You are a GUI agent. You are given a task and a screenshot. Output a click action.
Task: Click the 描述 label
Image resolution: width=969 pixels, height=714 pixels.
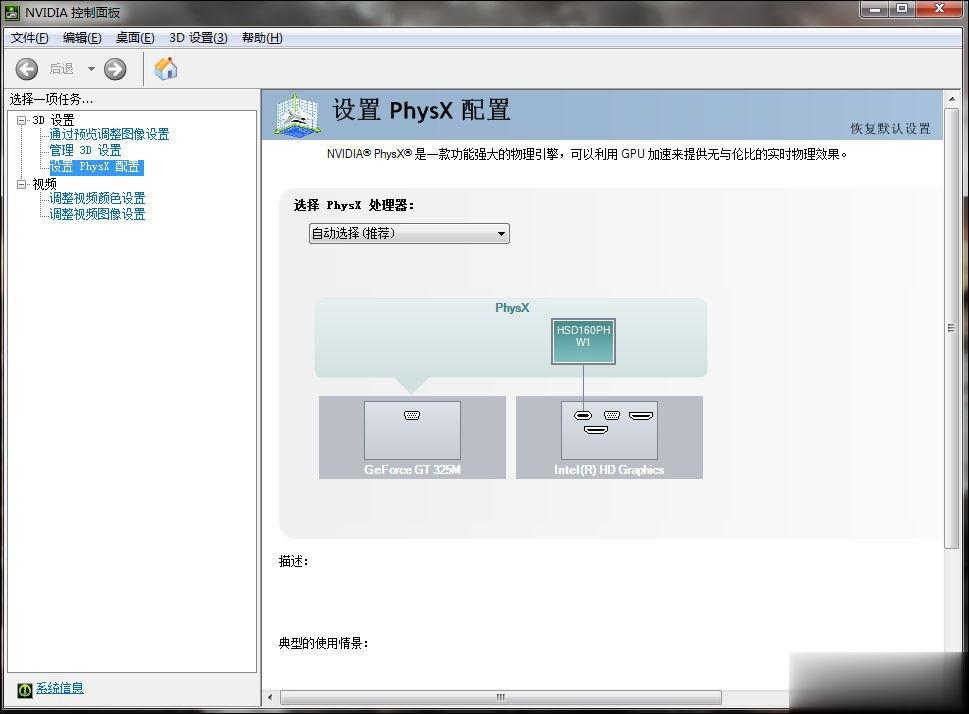pos(294,561)
